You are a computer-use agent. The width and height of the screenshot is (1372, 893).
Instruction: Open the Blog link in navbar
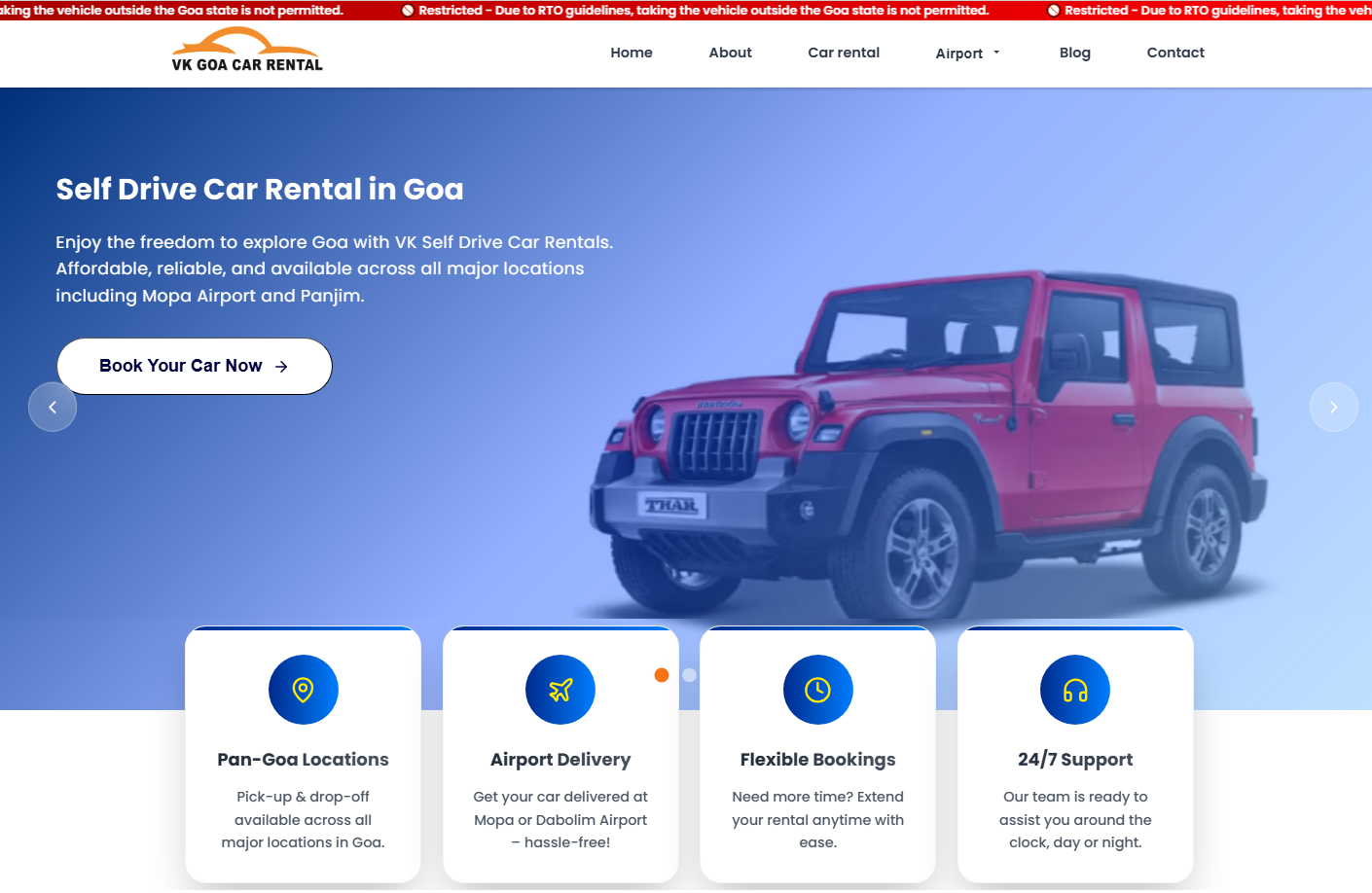click(x=1074, y=53)
